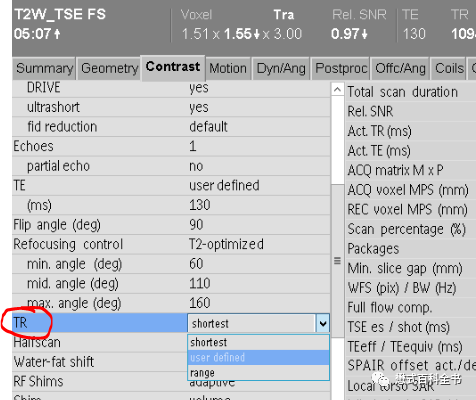The image size is (476, 400).
Task: Click the scrollbar up arrow
Action: pyautogui.click(x=338, y=89)
